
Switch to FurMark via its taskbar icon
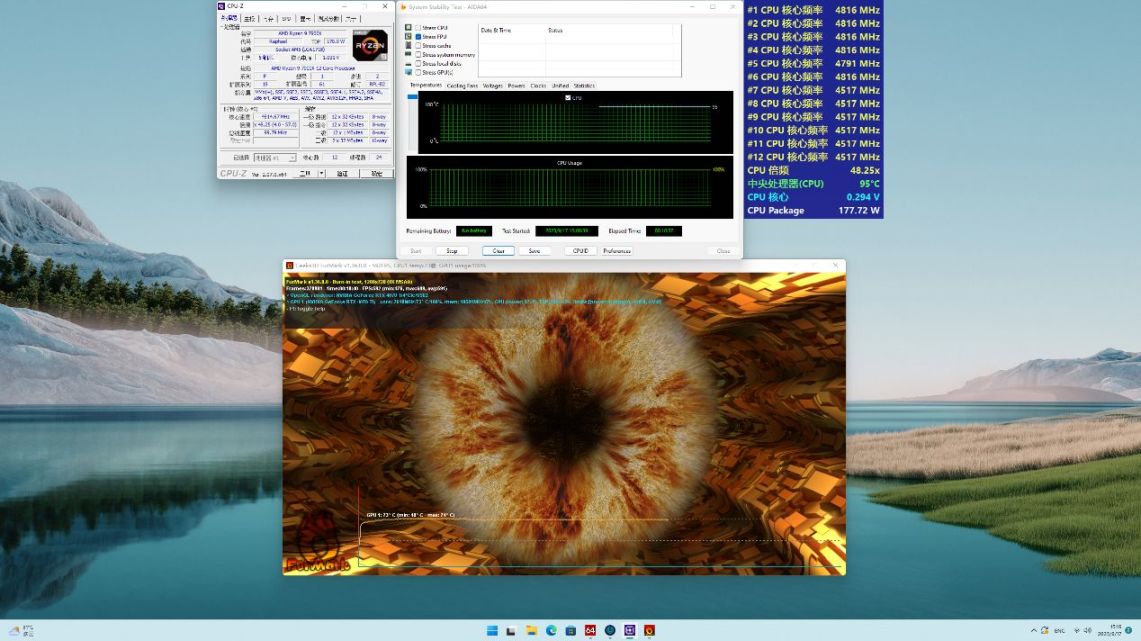[x=649, y=630]
